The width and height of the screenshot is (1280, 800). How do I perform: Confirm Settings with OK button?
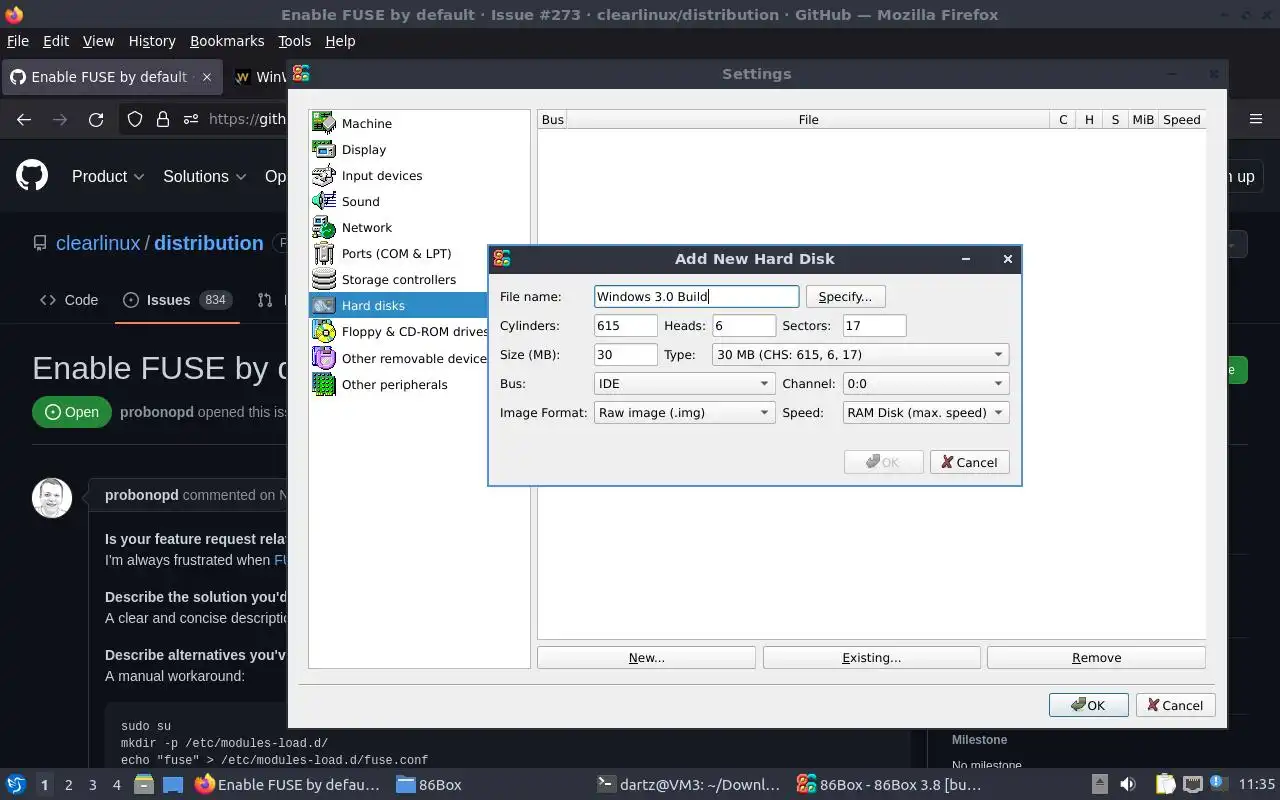pos(1088,705)
